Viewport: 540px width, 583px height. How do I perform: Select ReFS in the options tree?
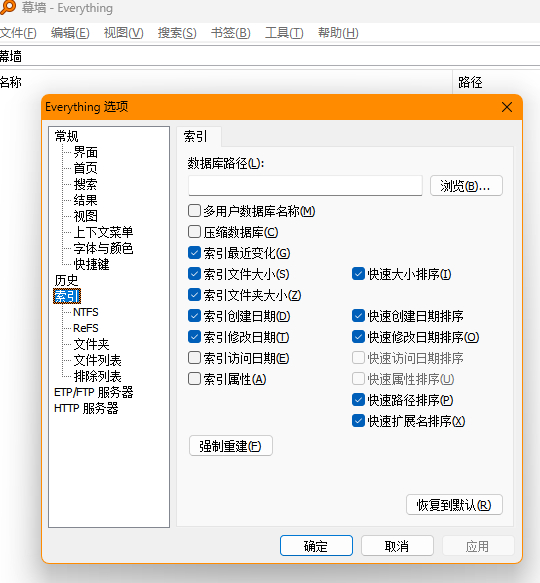(x=86, y=328)
